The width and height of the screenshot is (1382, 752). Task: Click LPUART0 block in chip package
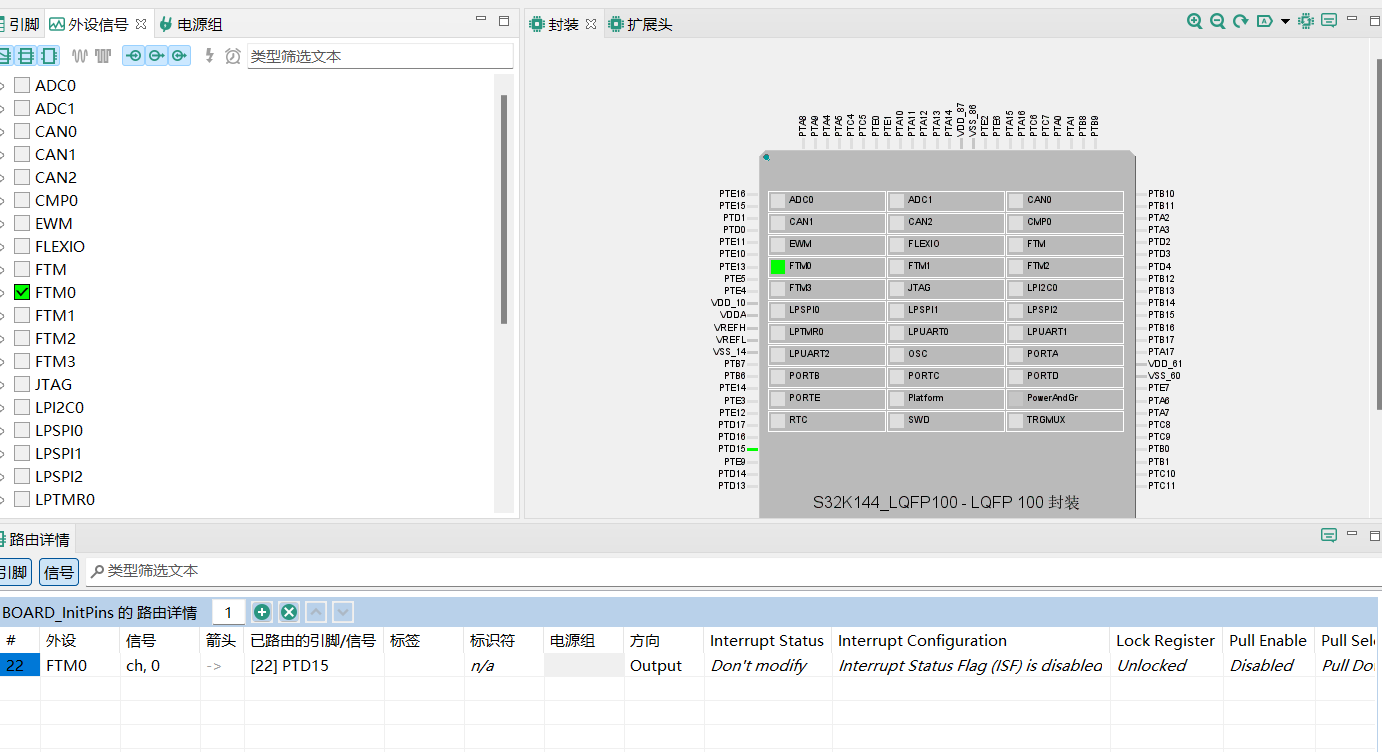946,333
